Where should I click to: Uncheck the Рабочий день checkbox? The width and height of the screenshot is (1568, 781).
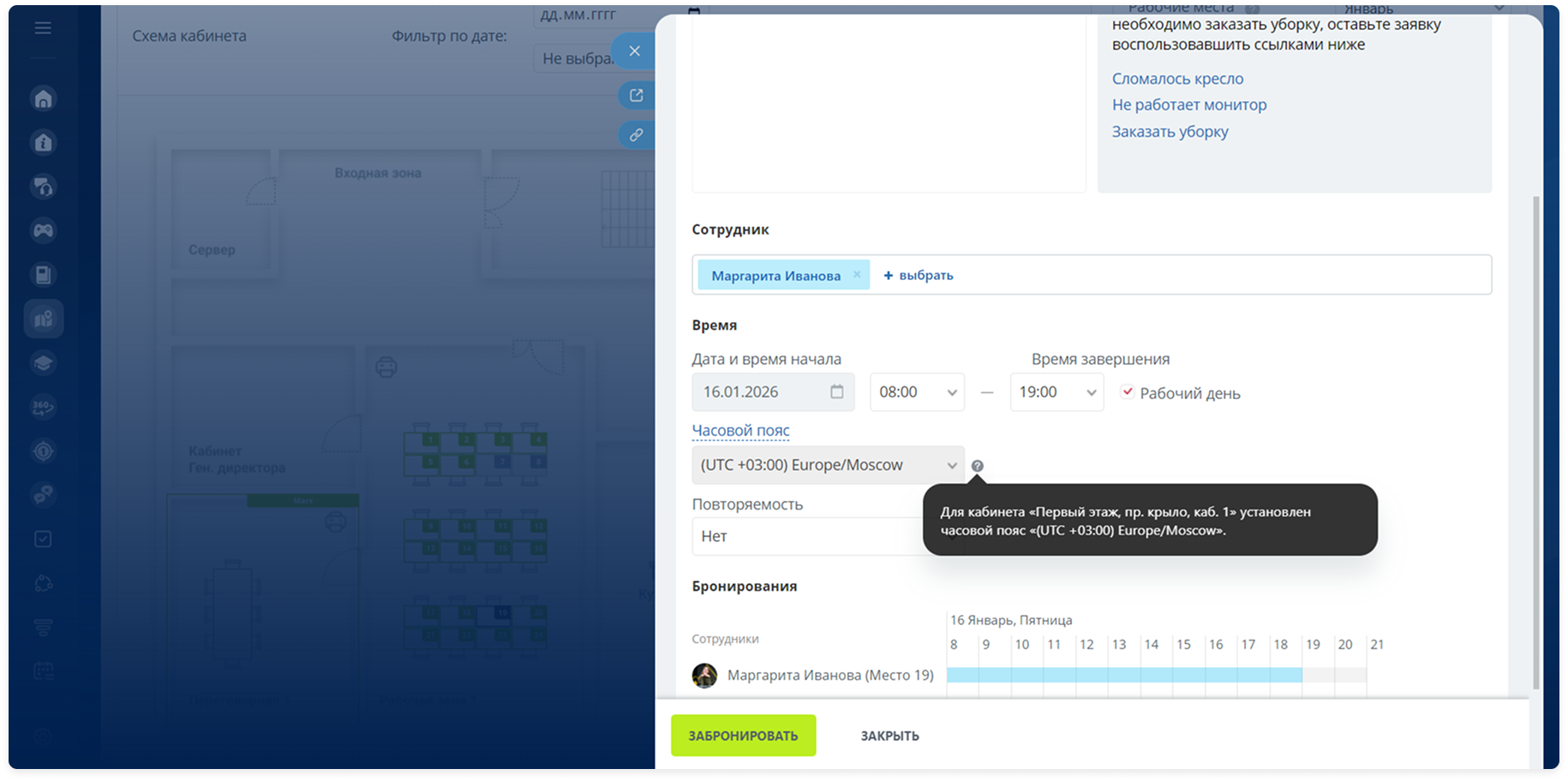(x=1128, y=392)
